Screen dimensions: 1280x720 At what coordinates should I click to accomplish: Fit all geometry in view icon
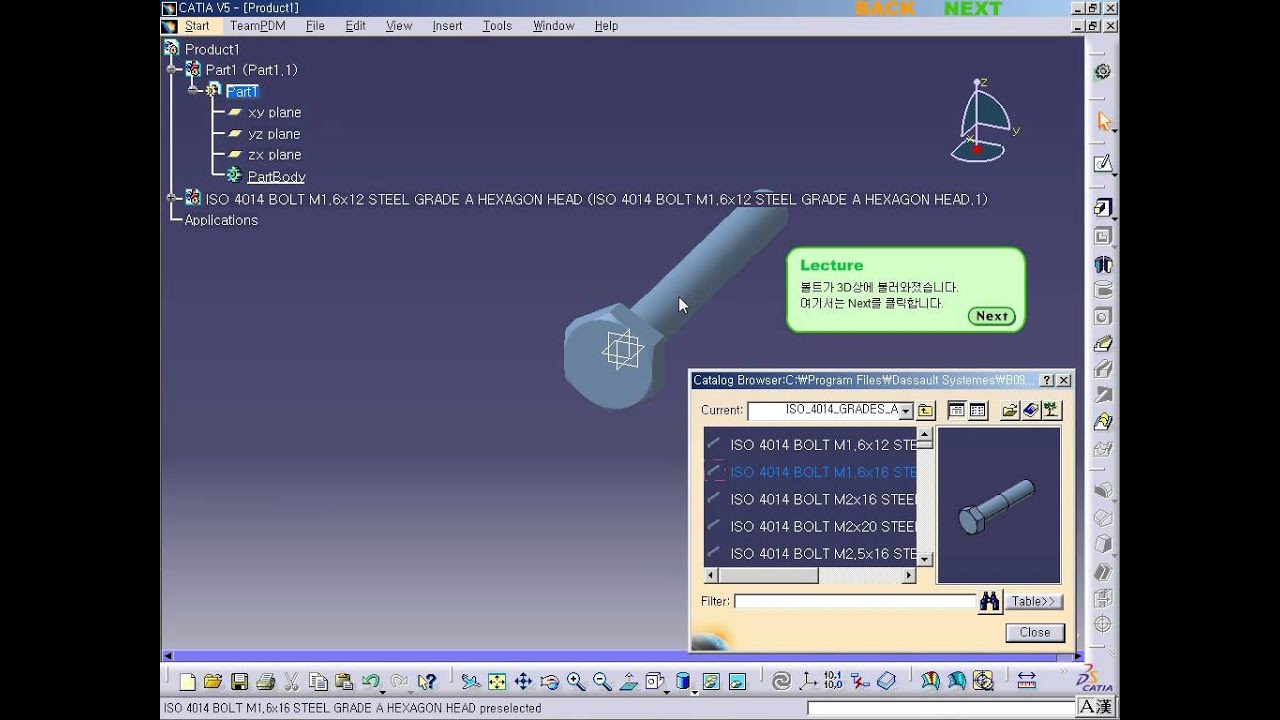coord(497,682)
